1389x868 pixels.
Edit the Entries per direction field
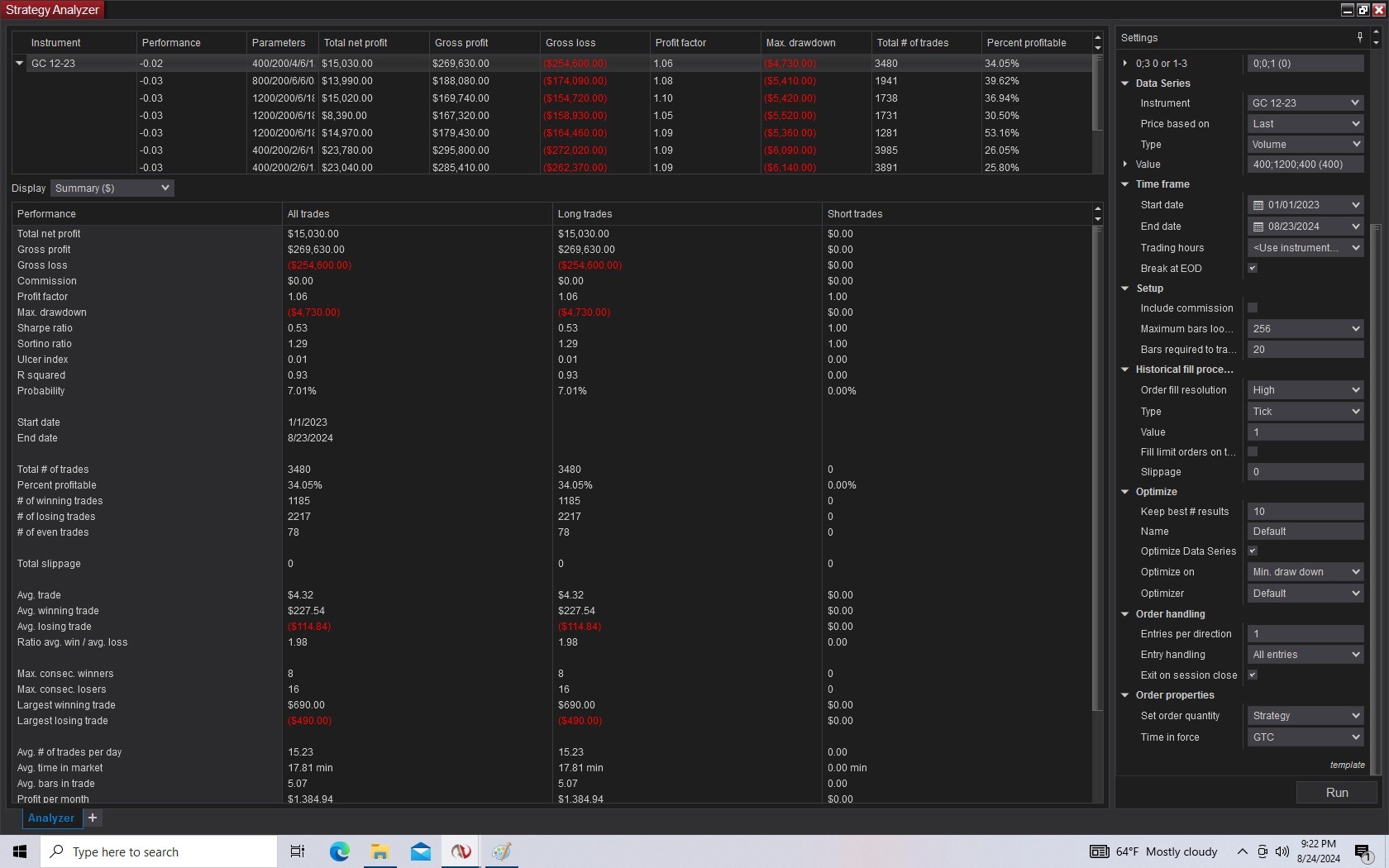click(x=1305, y=634)
